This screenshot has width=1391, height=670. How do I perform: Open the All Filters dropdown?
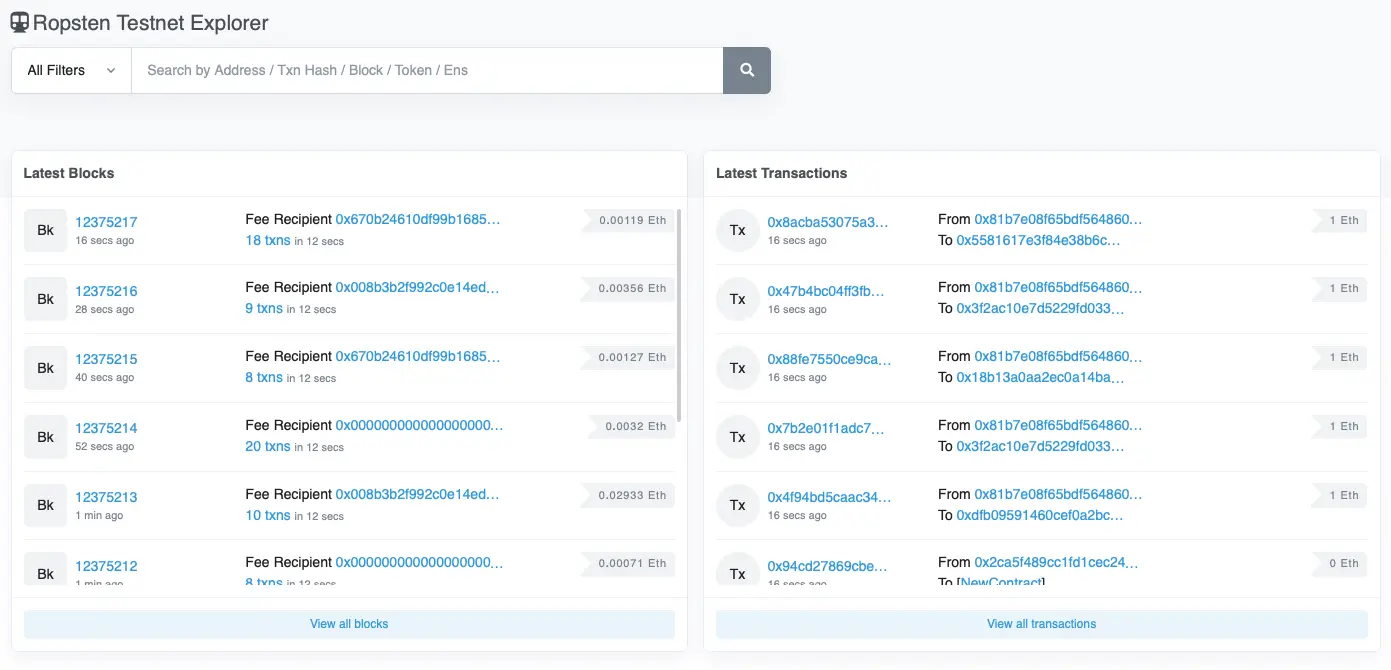pyautogui.click(x=71, y=70)
